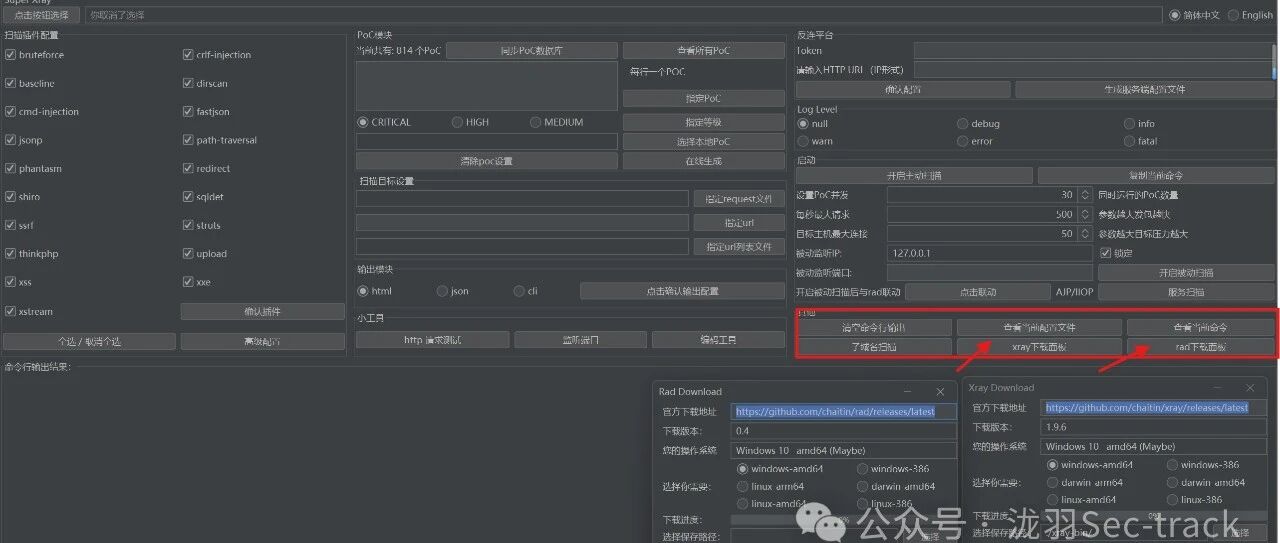Set log level to warn
This screenshot has height=543, width=1280.
point(802,141)
